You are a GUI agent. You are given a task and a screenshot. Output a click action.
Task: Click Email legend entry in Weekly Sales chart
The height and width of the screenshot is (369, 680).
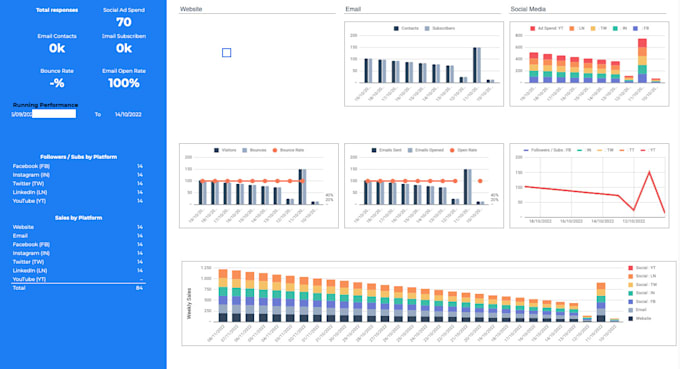(637, 310)
